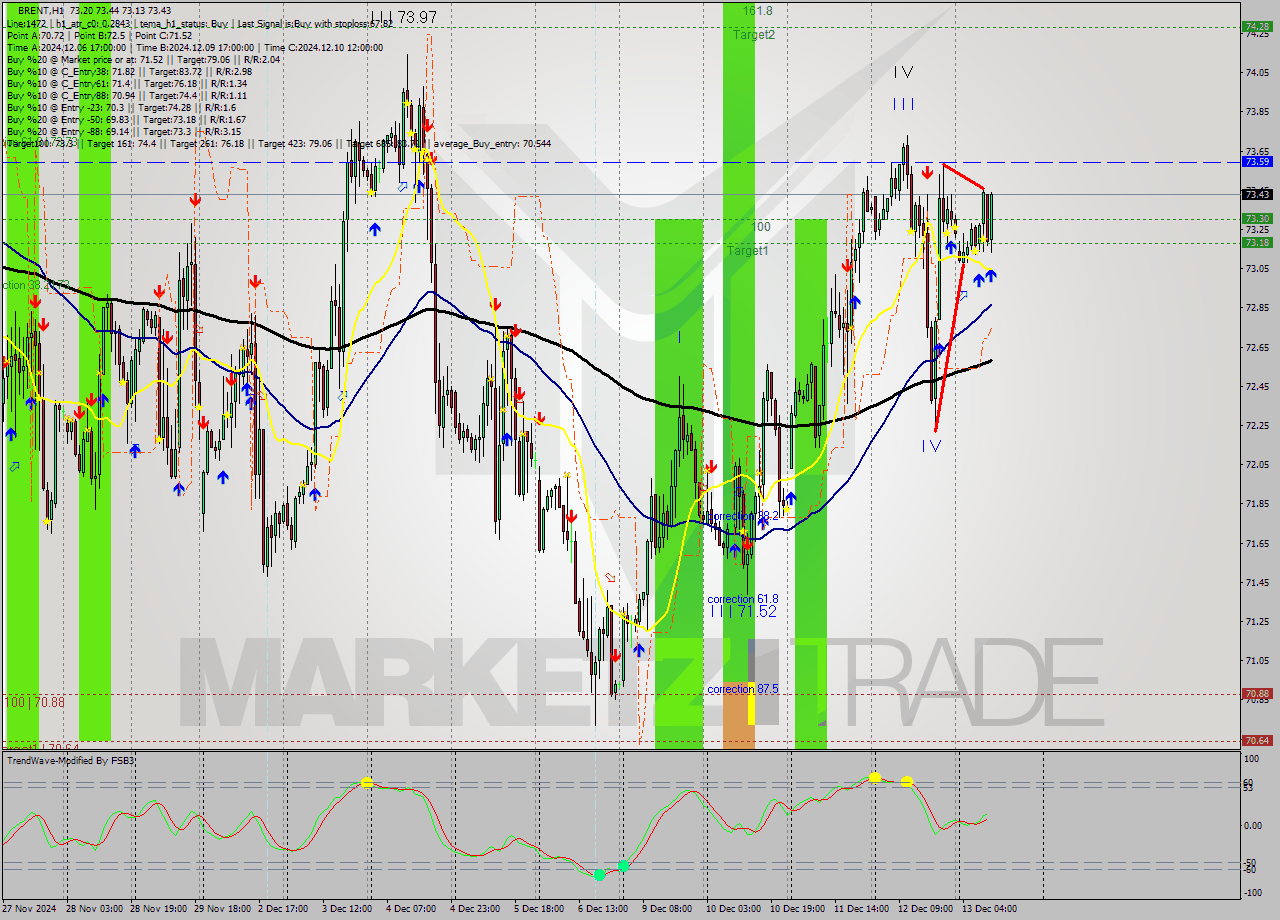Click the first green dot on oscillator

coord(599,875)
